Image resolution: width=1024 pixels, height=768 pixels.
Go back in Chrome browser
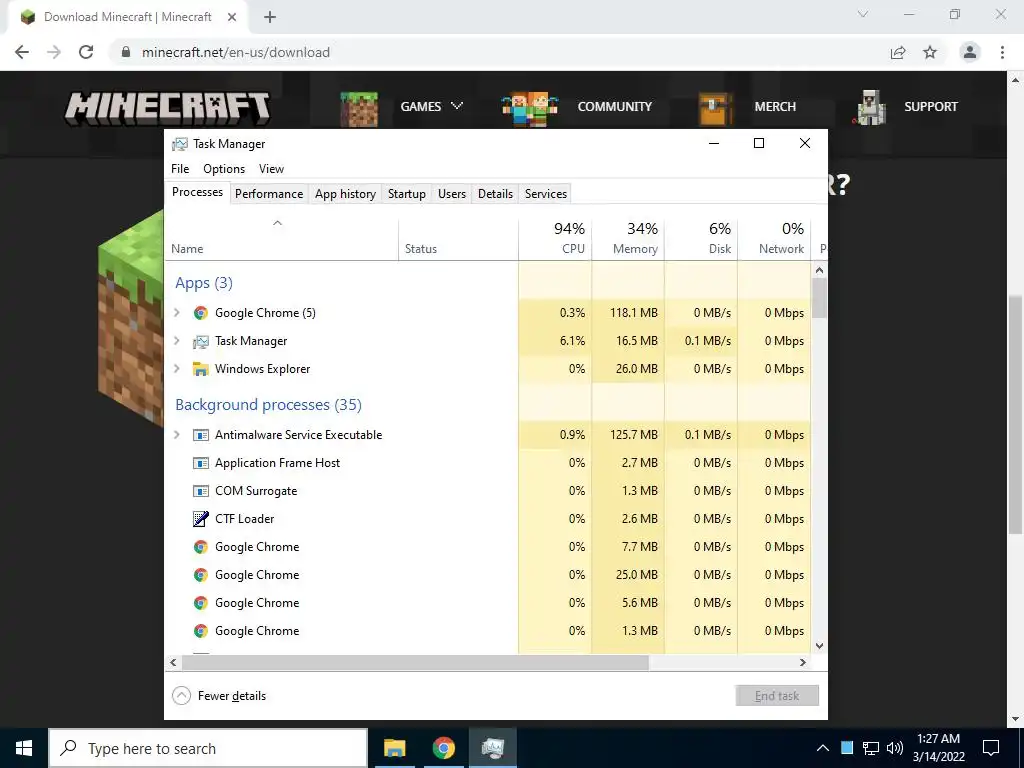click(22, 52)
